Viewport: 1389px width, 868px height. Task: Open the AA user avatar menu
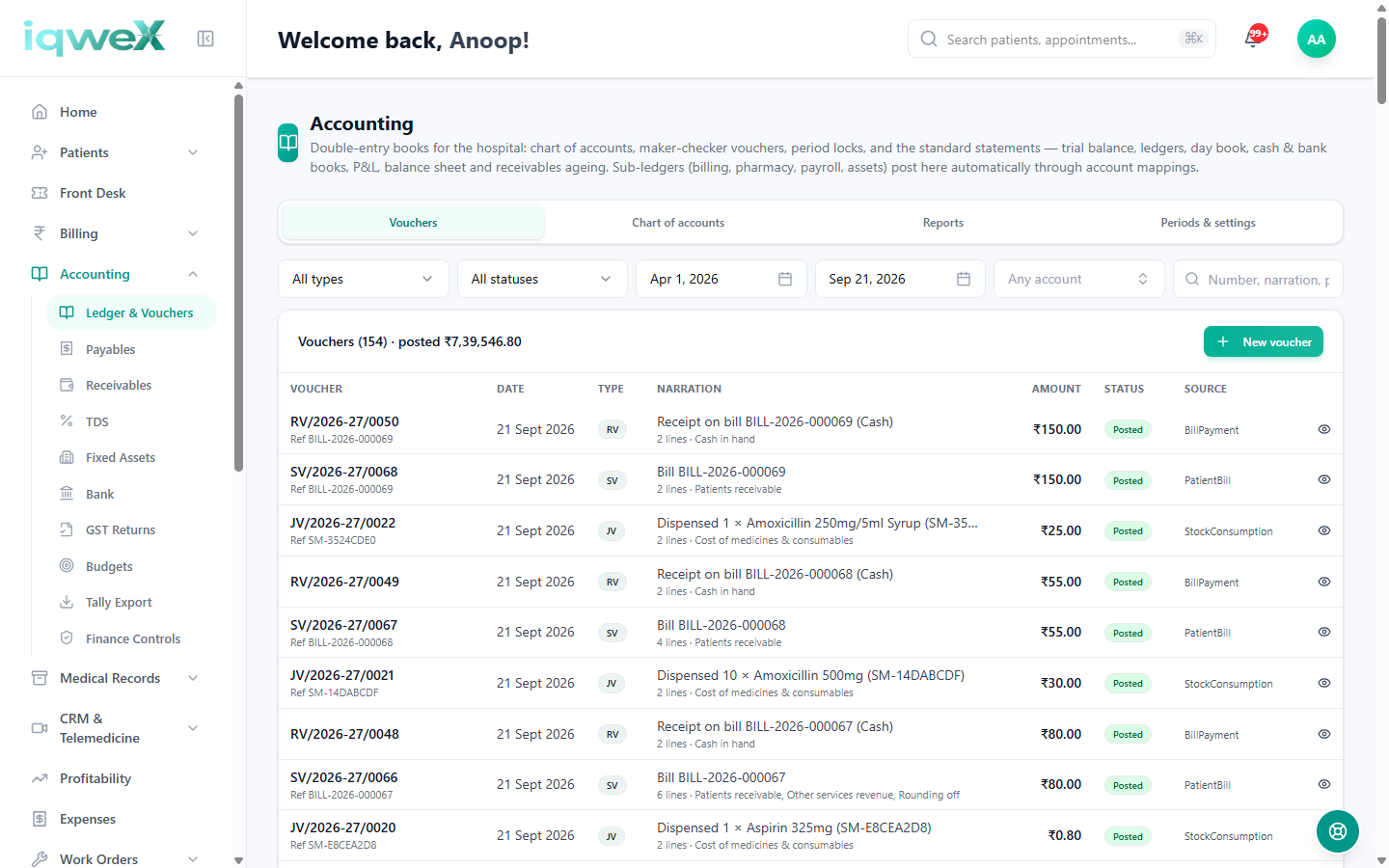1316,39
